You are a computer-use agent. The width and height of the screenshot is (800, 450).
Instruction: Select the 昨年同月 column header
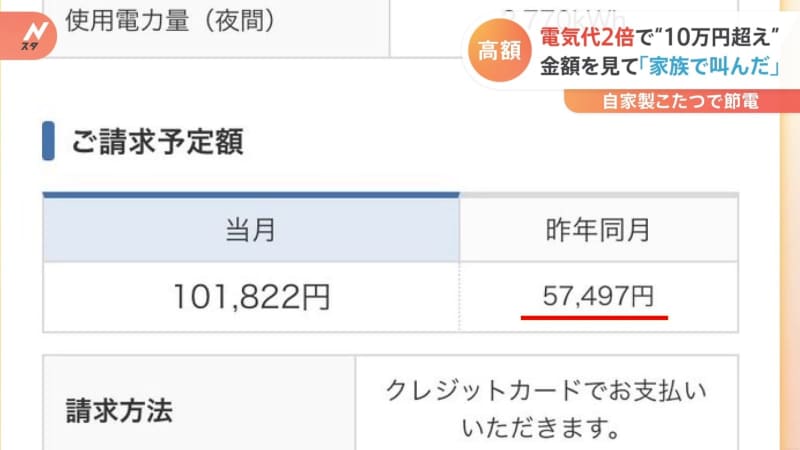pyautogui.click(x=598, y=231)
